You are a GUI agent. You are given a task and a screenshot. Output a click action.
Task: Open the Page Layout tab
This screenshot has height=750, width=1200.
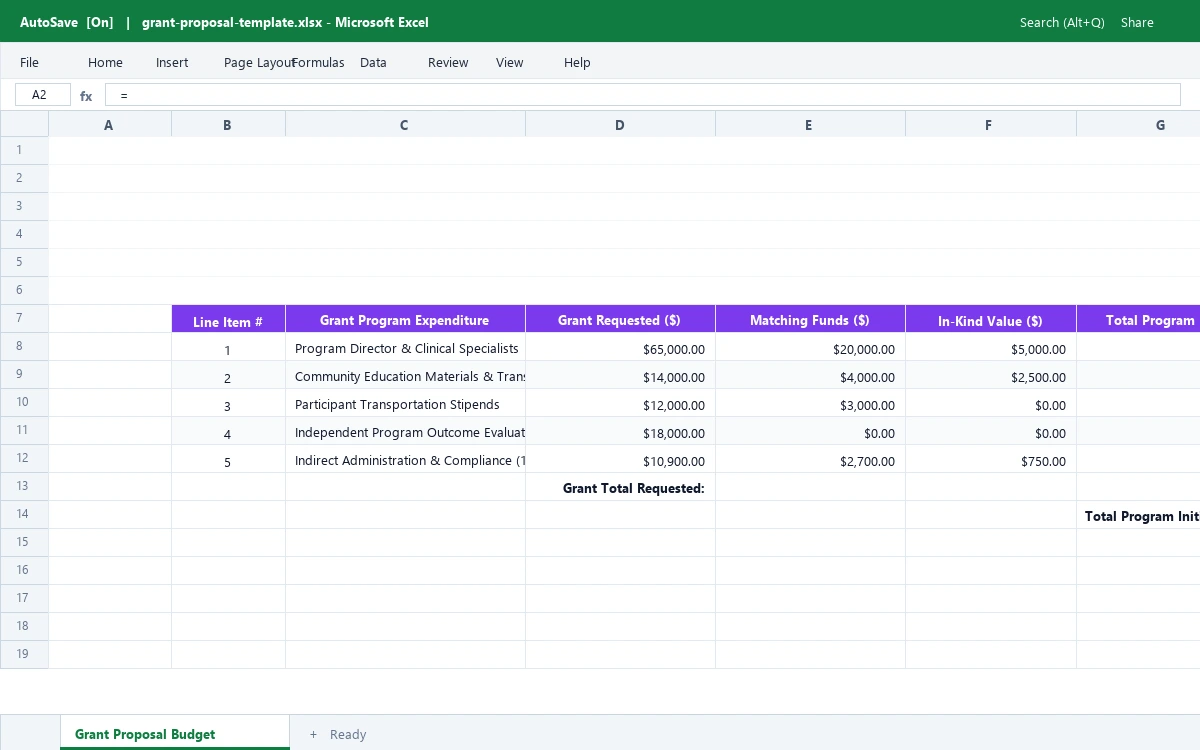[x=259, y=62]
